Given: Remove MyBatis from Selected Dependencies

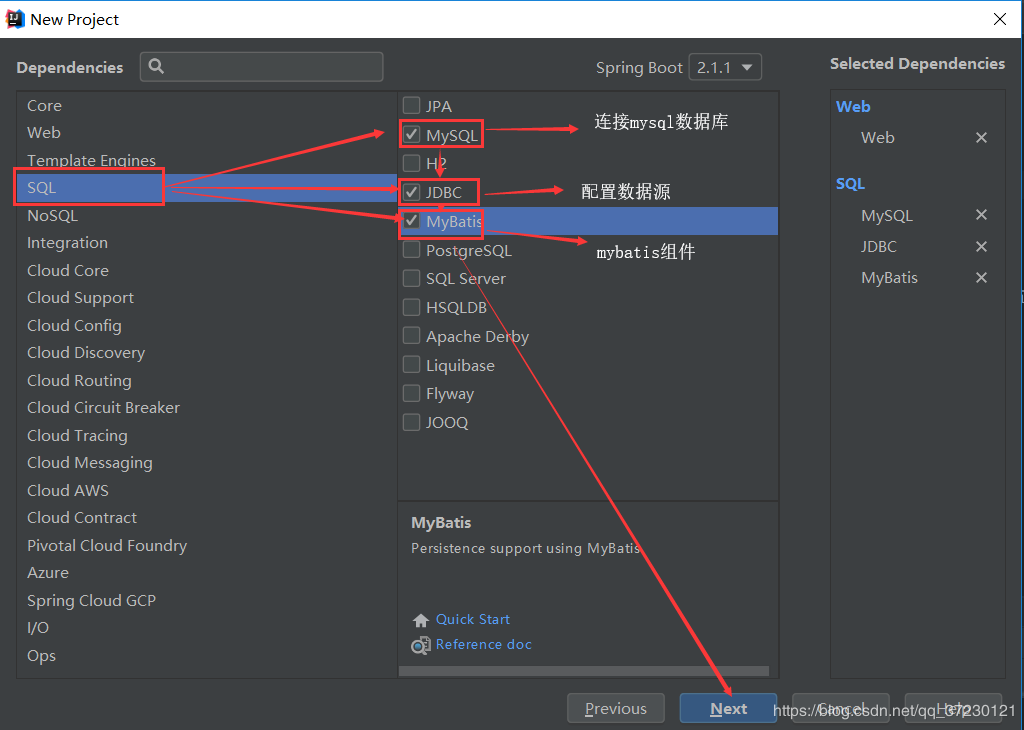Looking at the screenshot, I should click(981, 278).
